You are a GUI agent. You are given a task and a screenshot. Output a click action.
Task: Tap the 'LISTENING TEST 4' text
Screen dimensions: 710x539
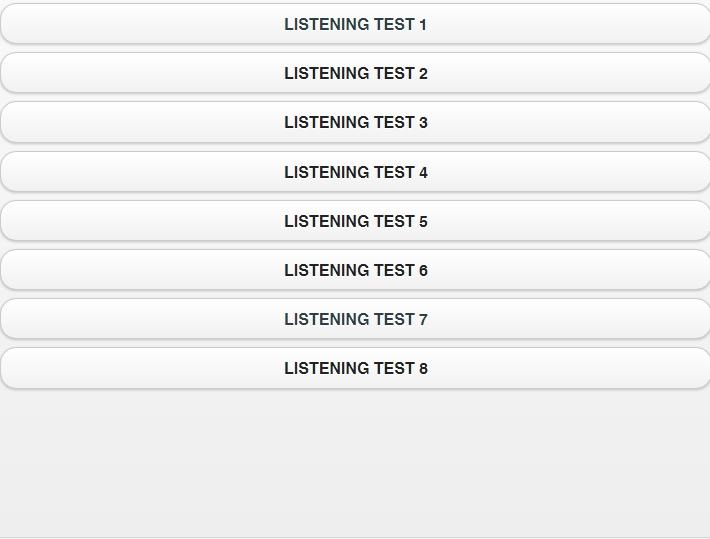click(355, 172)
